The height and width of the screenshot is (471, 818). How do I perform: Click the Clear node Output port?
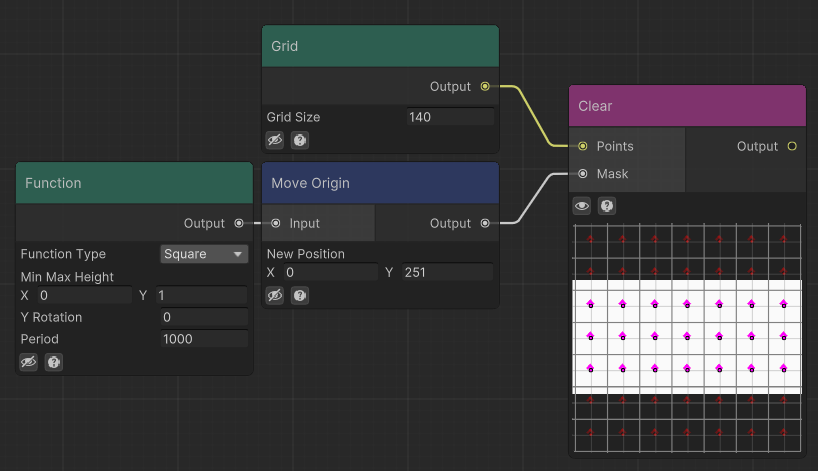pyautogui.click(x=792, y=147)
